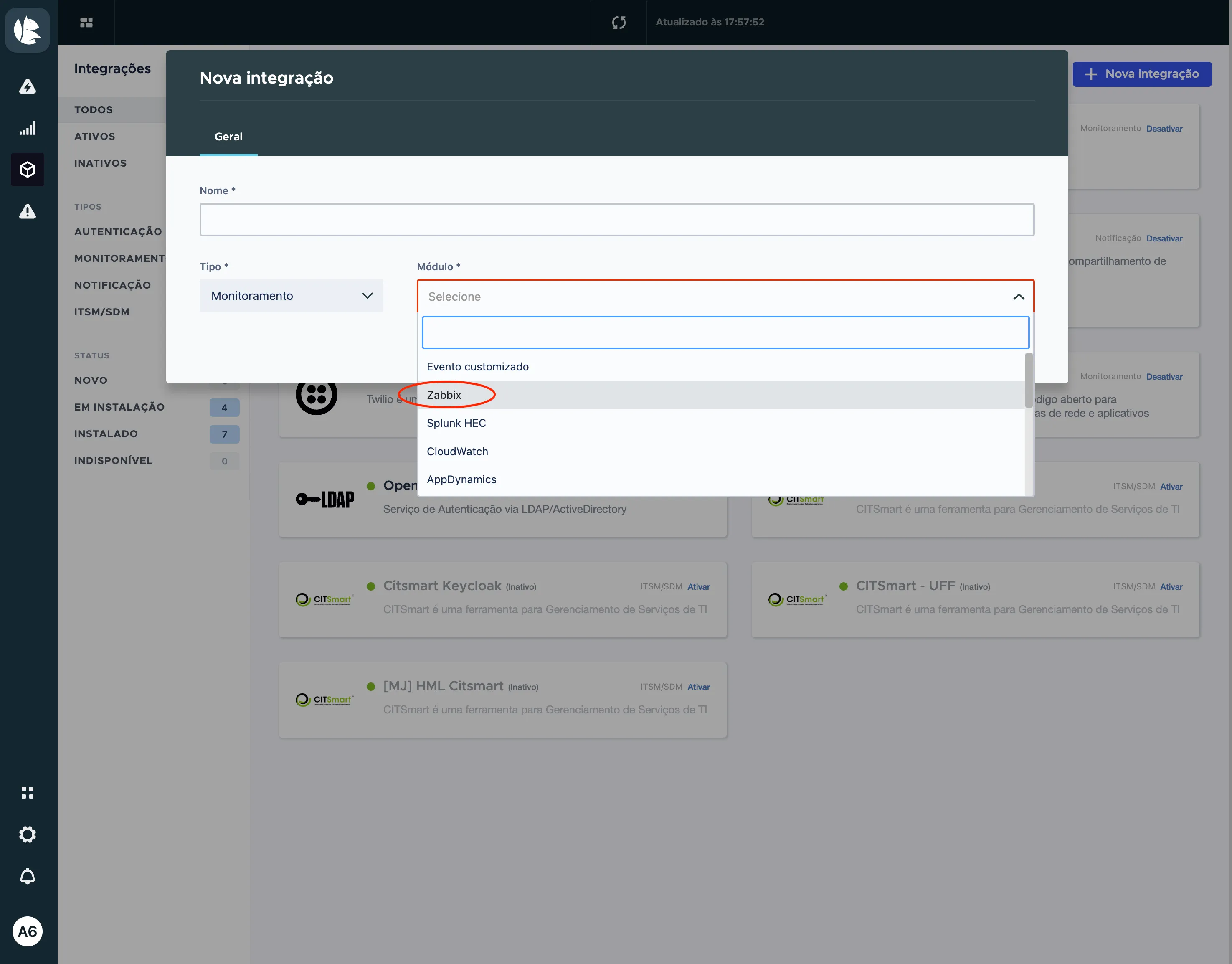Open the A6 user avatar
The width and height of the screenshot is (1232, 964).
tap(28, 931)
